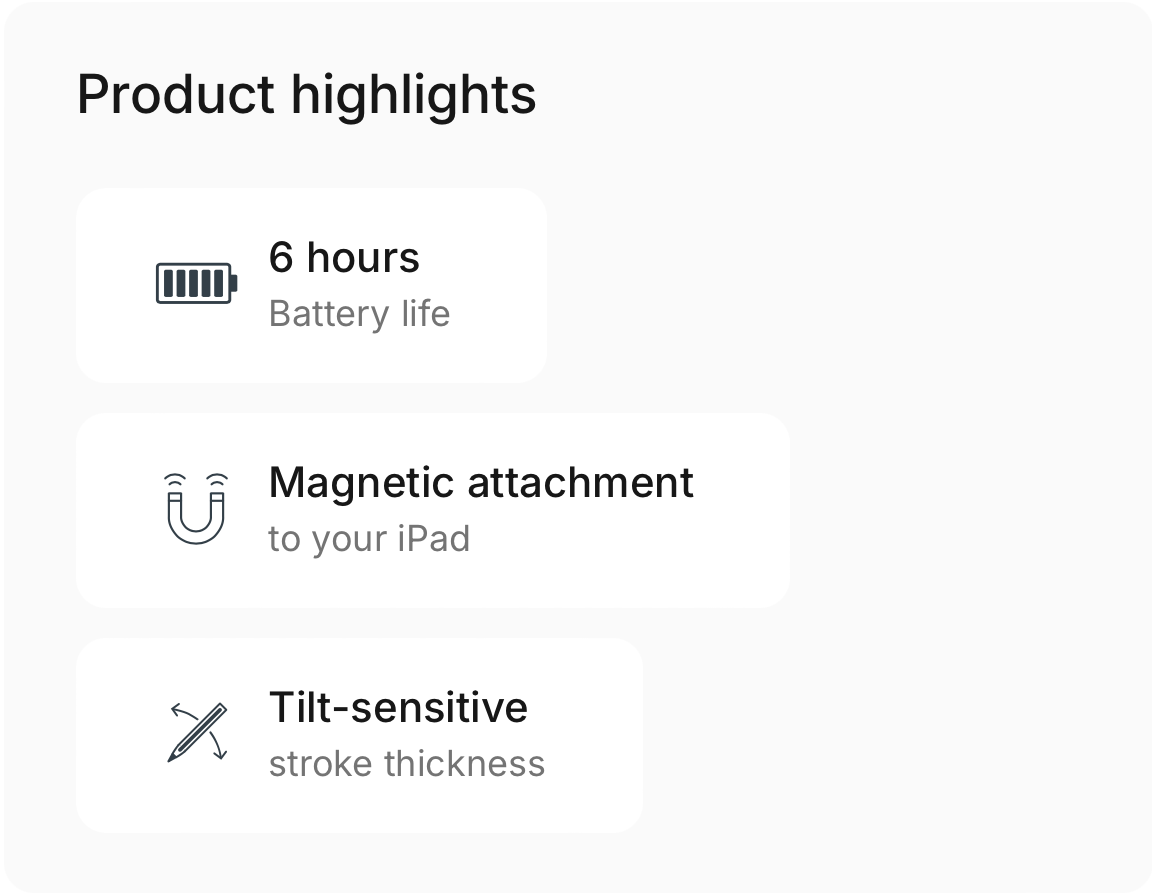Click the battery icon
Viewport: 1152px width, 894px height.
click(x=196, y=284)
